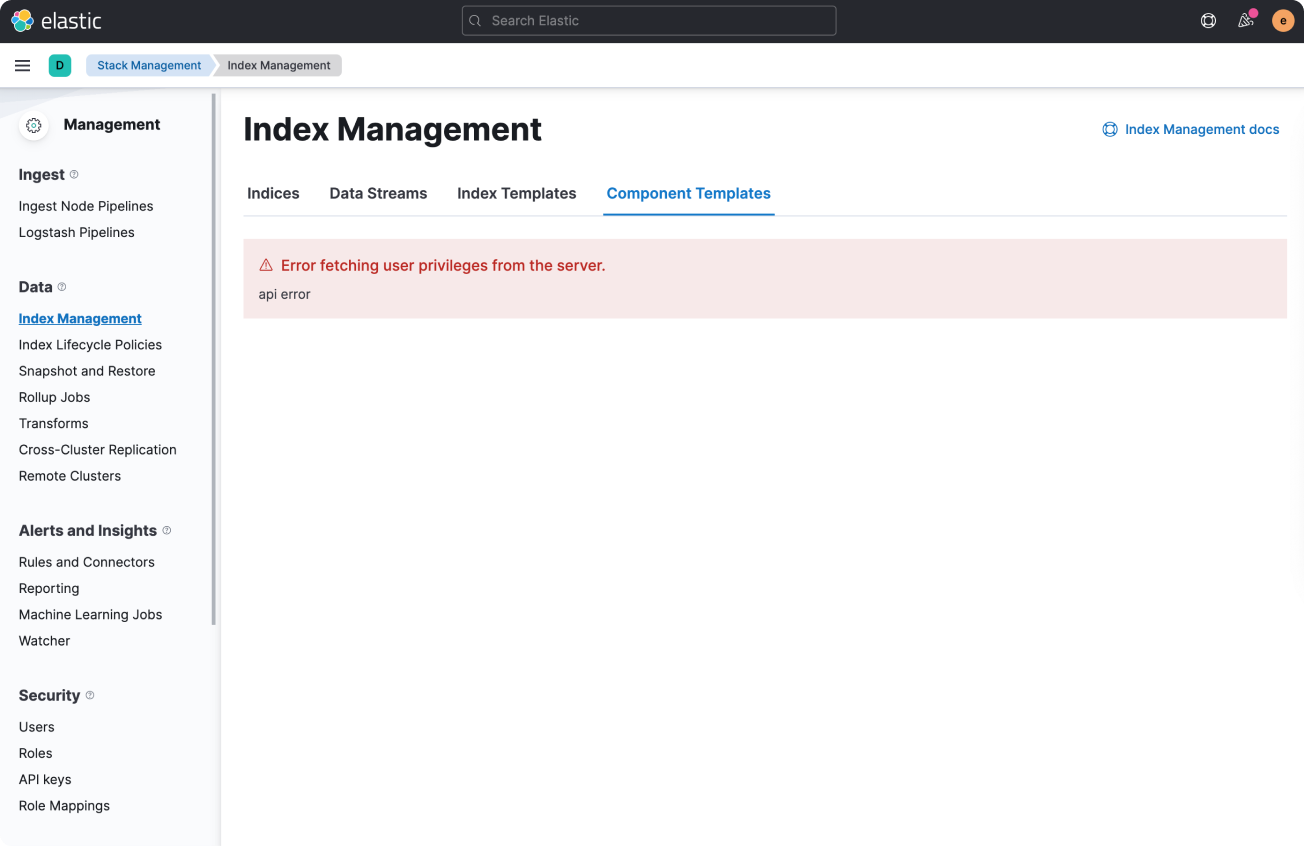Click the Management gear icon
Viewport: 1304px width, 846px height.
33,124
